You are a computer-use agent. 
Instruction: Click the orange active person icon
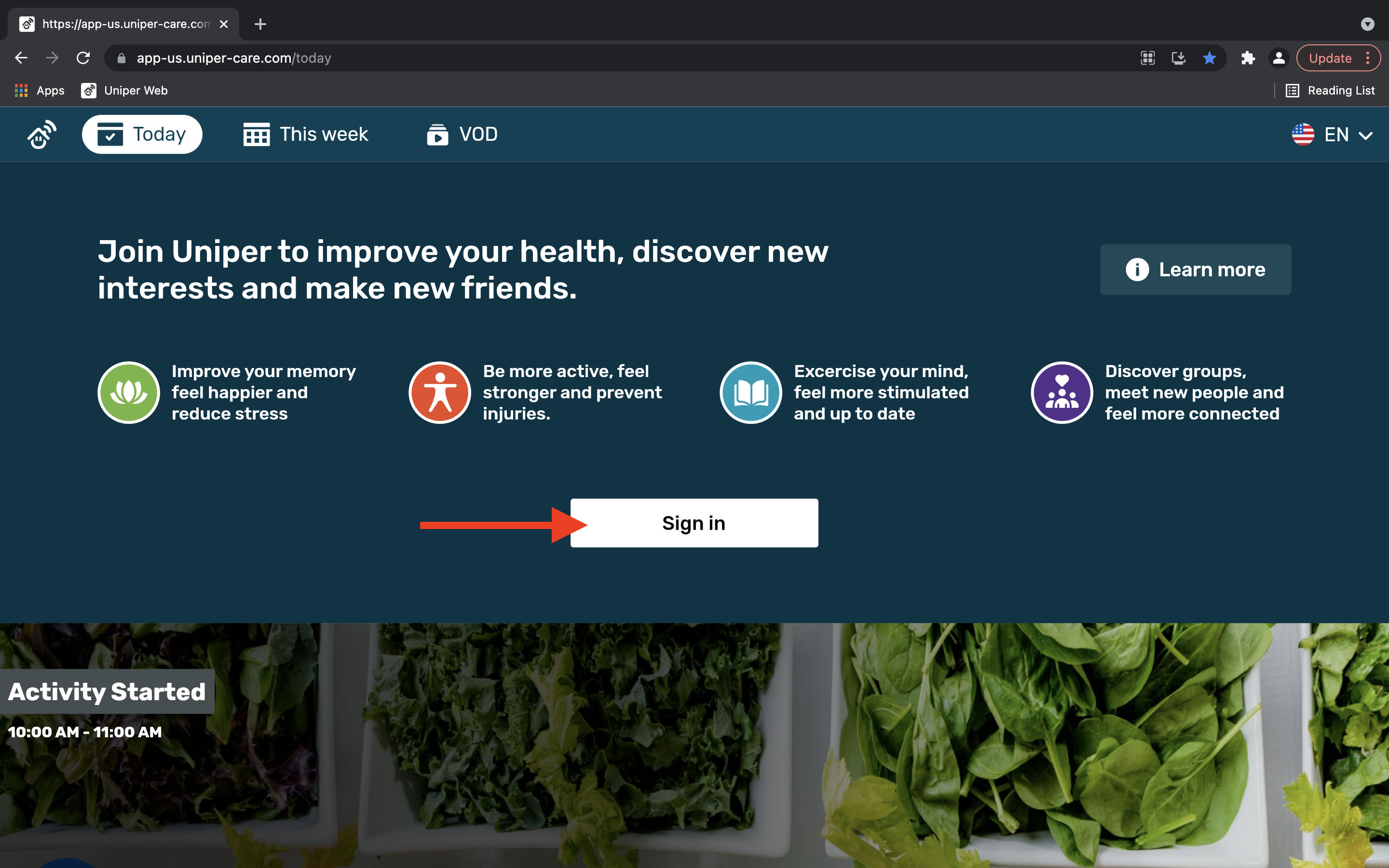pyautogui.click(x=440, y=393)
